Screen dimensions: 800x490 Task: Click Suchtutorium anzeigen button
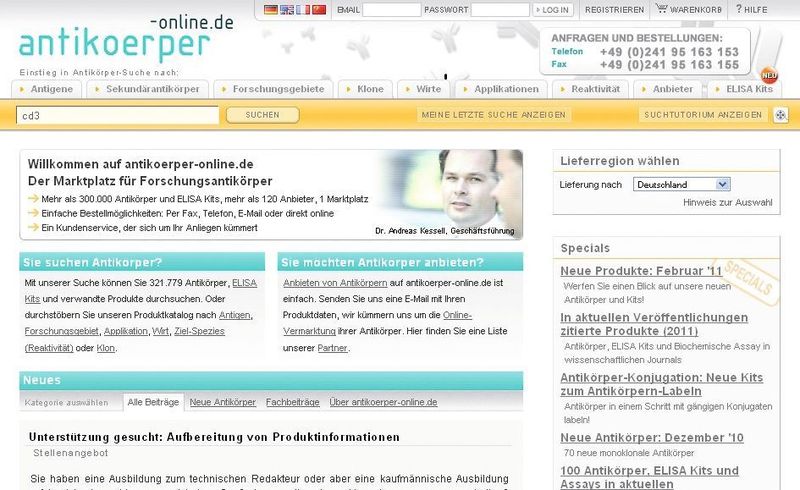click(x=703, y=115)
